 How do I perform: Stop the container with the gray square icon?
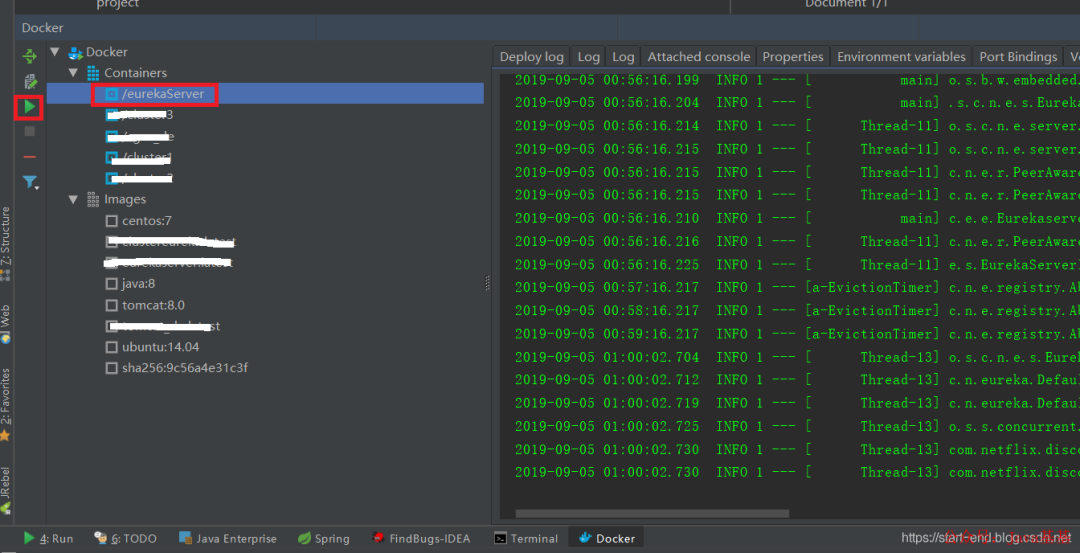pos(30,131)
